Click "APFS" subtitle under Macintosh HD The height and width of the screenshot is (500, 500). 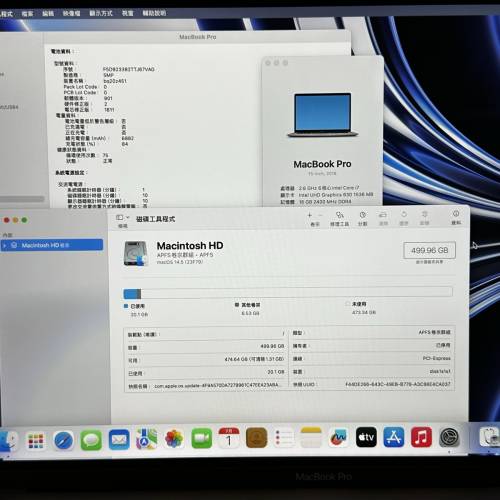[x=185, y=255]
